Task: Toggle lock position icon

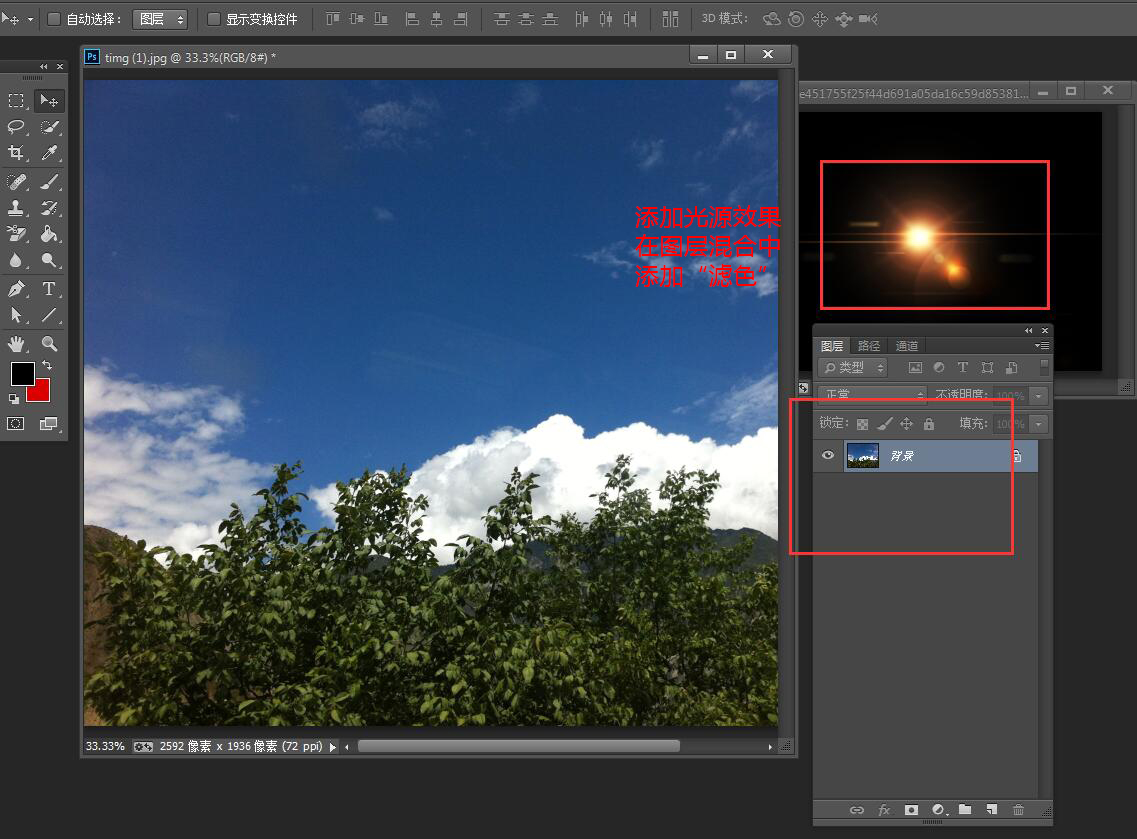Action: click(x=906, y=423)
